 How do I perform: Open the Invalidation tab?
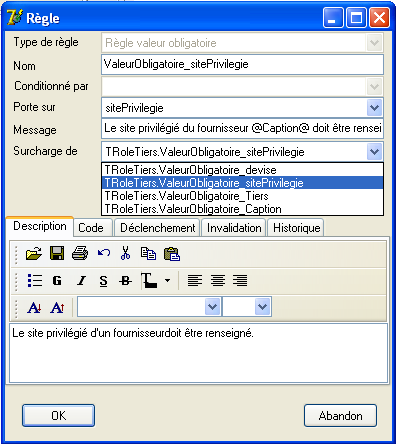click(234, 228)
